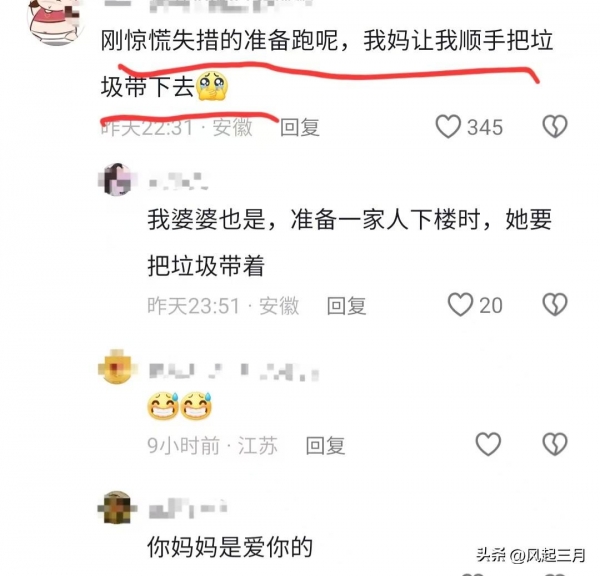The image size is (600, 576).
Task: Open blurred username above laughing emojis
Action: 233,371
